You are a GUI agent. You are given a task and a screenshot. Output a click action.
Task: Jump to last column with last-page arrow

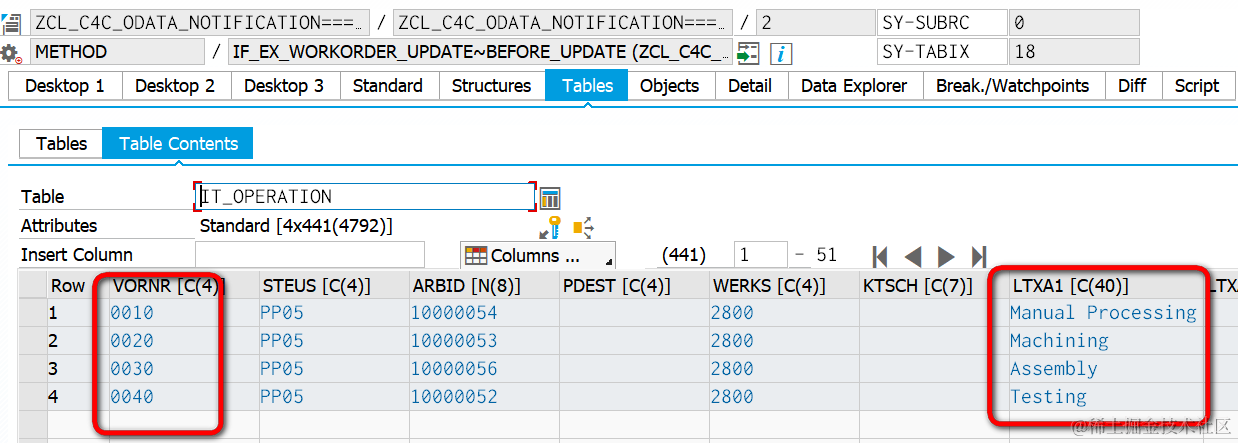tap(979, 256)
